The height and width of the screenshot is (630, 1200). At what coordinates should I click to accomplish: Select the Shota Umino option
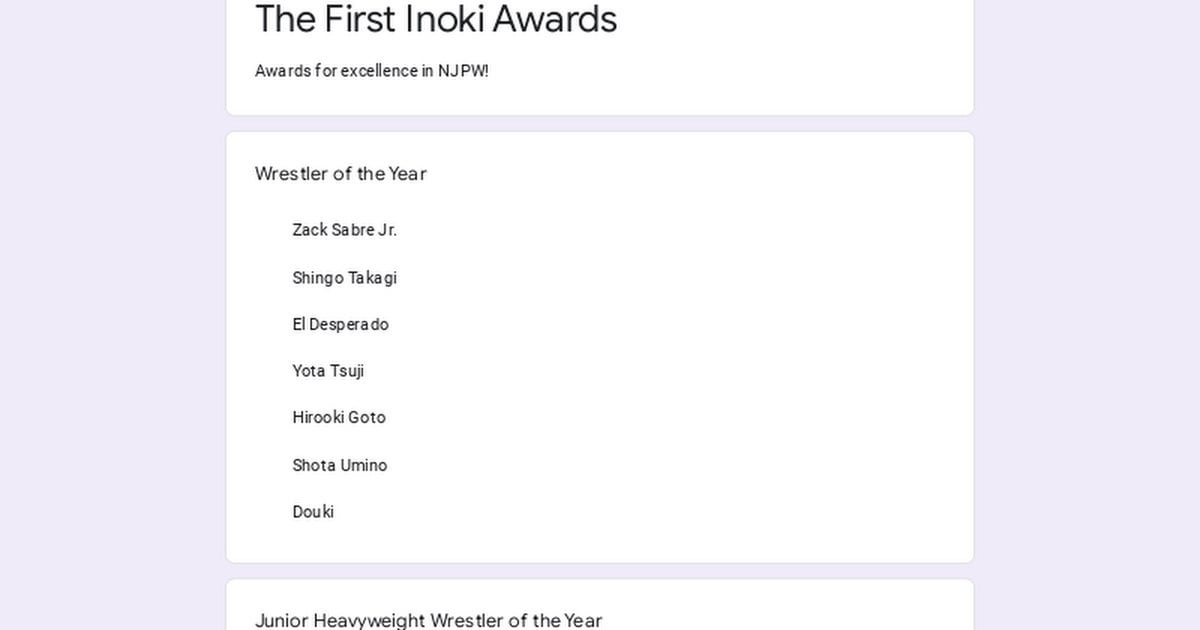(339, 465)
